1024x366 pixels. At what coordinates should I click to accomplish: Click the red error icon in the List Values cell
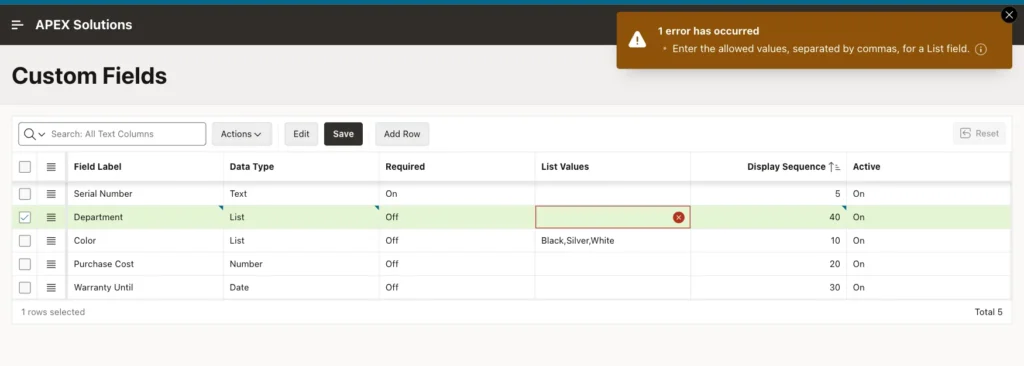point(679,218)
